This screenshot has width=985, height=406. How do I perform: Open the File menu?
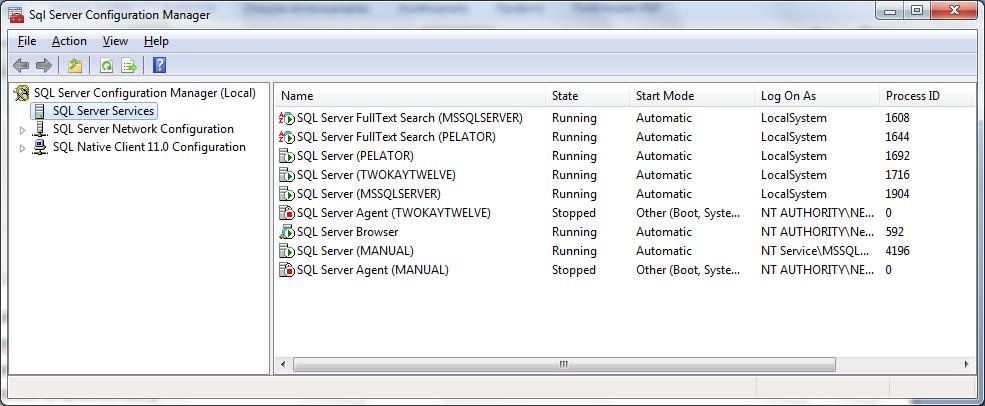tap(27, 41)
